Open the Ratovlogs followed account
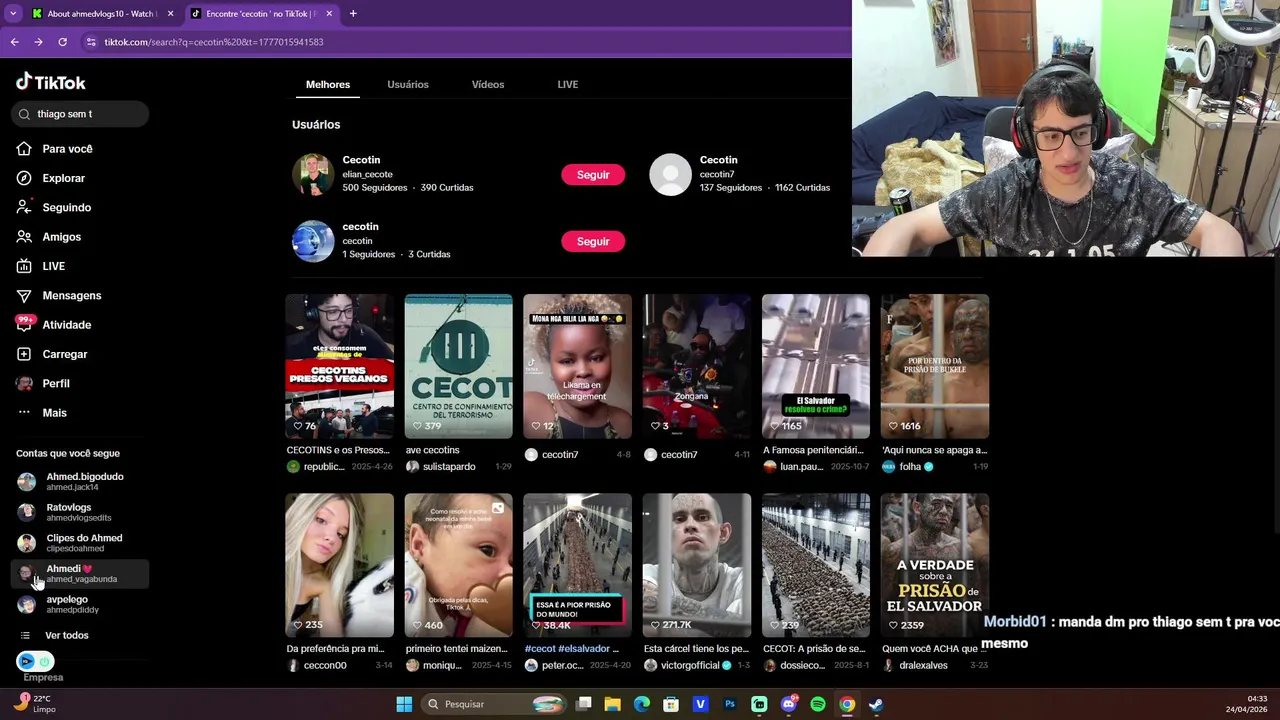This screenshot has height=720, width=1280. click(x=80, y=512)
